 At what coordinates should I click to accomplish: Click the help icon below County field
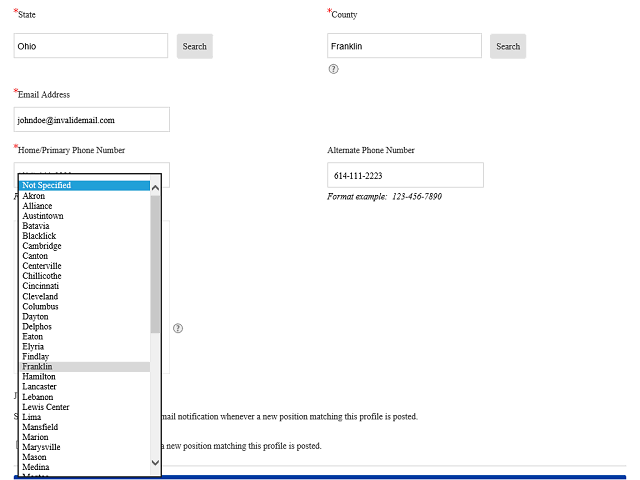333,69
